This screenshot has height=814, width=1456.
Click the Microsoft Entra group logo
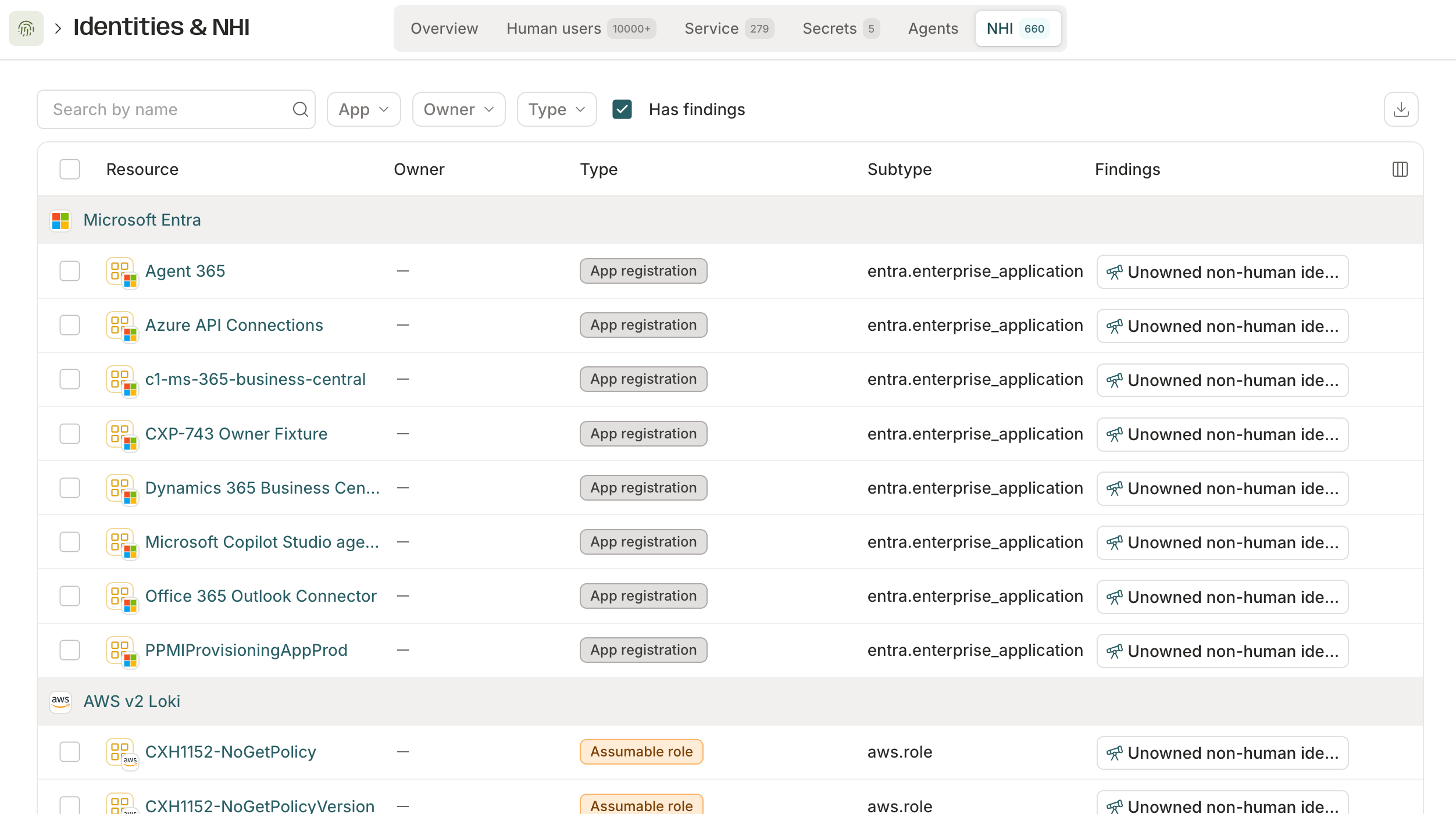pyautogui.click(x=60, y=220)
